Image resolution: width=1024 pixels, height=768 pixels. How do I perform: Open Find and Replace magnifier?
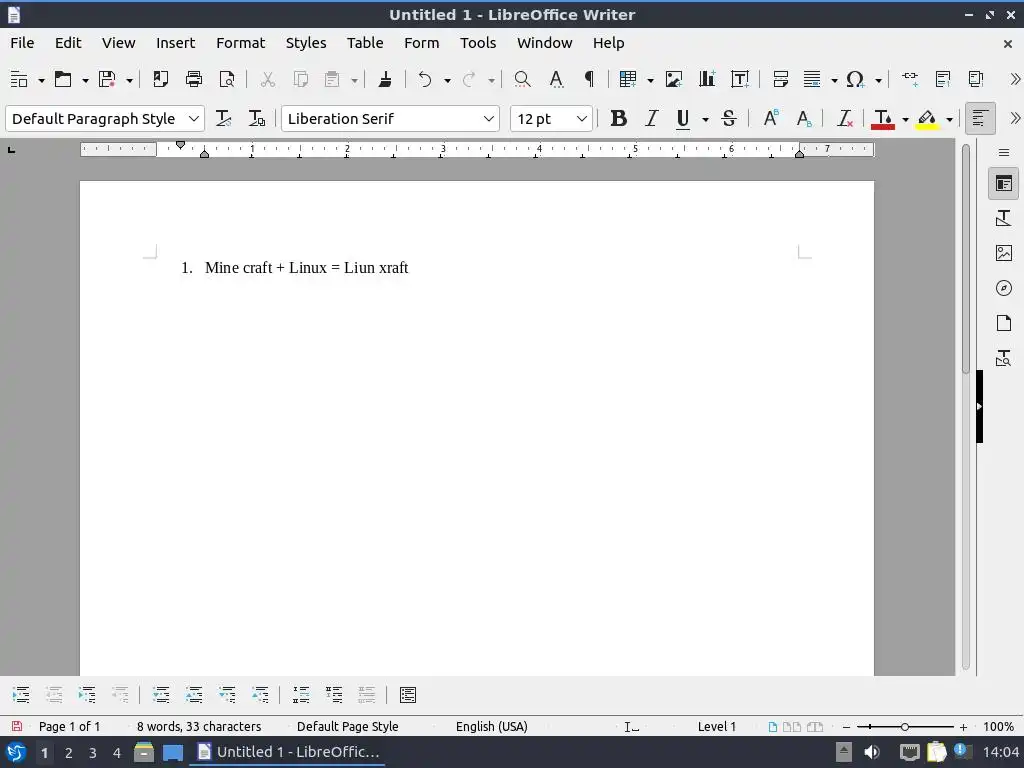[522, 80]
